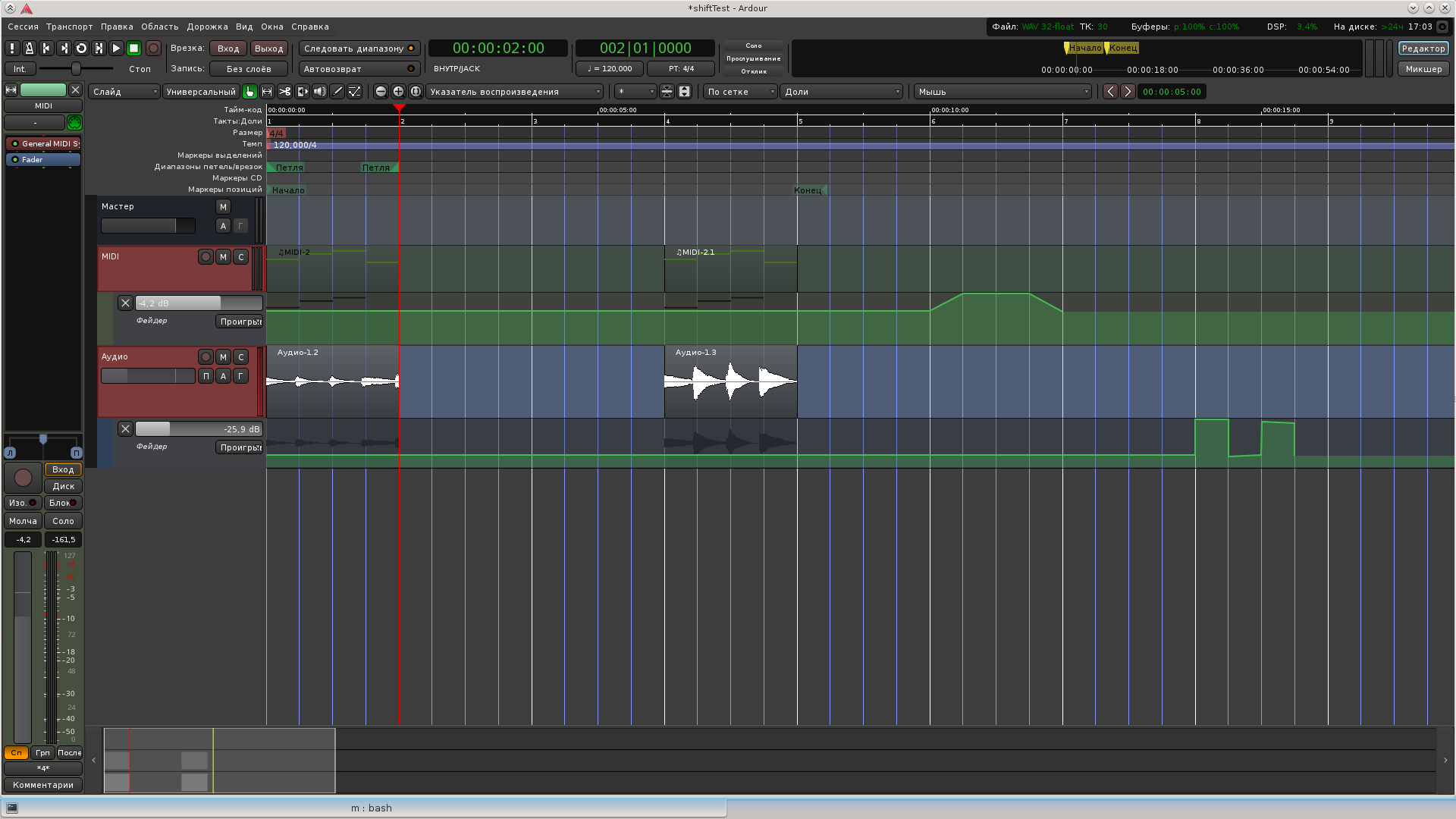Image resolution: width=1456 pixels, height=819 pixels.
Task: Open the Слайд edit mode dropdown
Action: [x=124, y=92]
